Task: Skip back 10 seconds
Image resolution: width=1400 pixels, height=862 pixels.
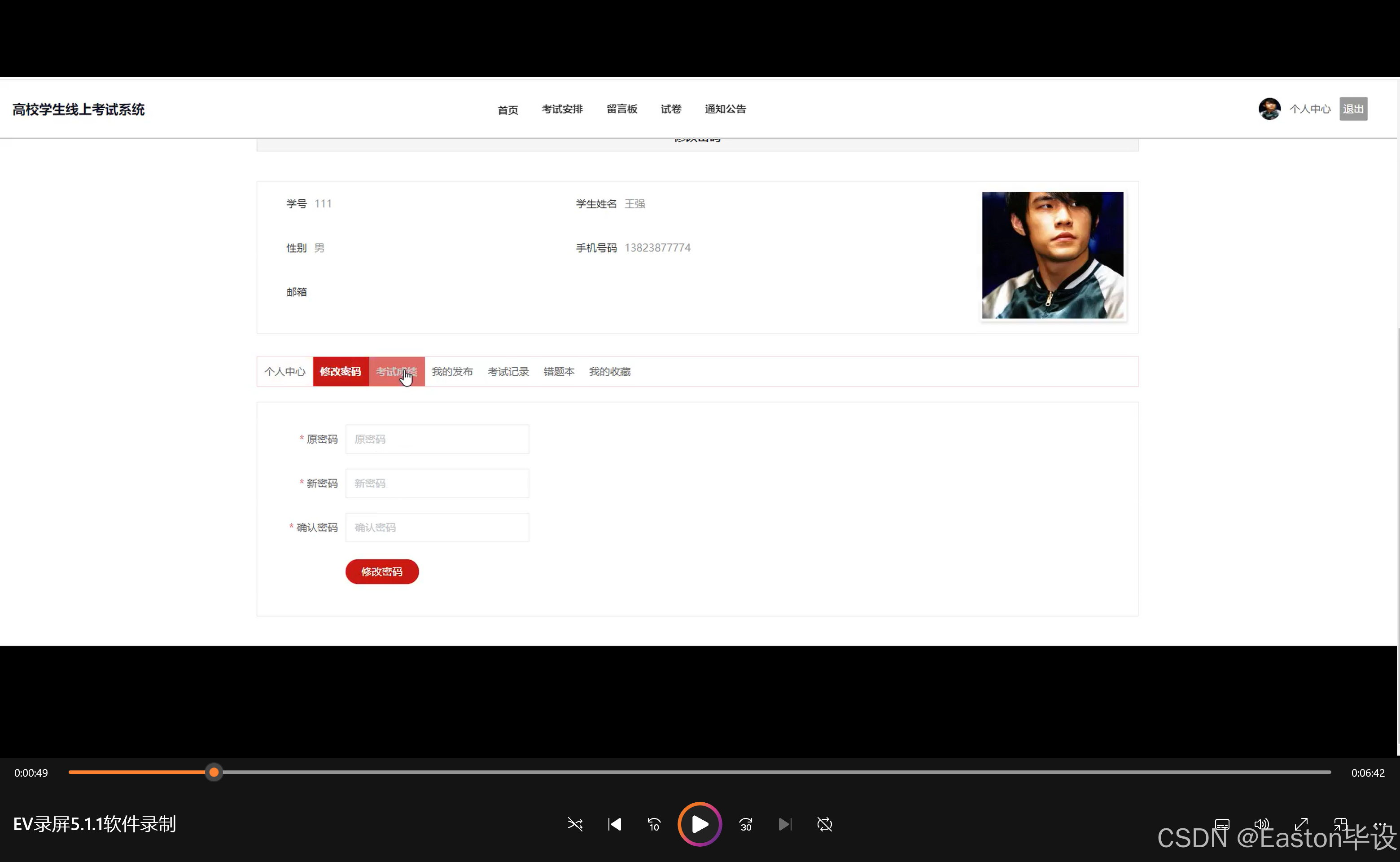Action: coord(654,824)
